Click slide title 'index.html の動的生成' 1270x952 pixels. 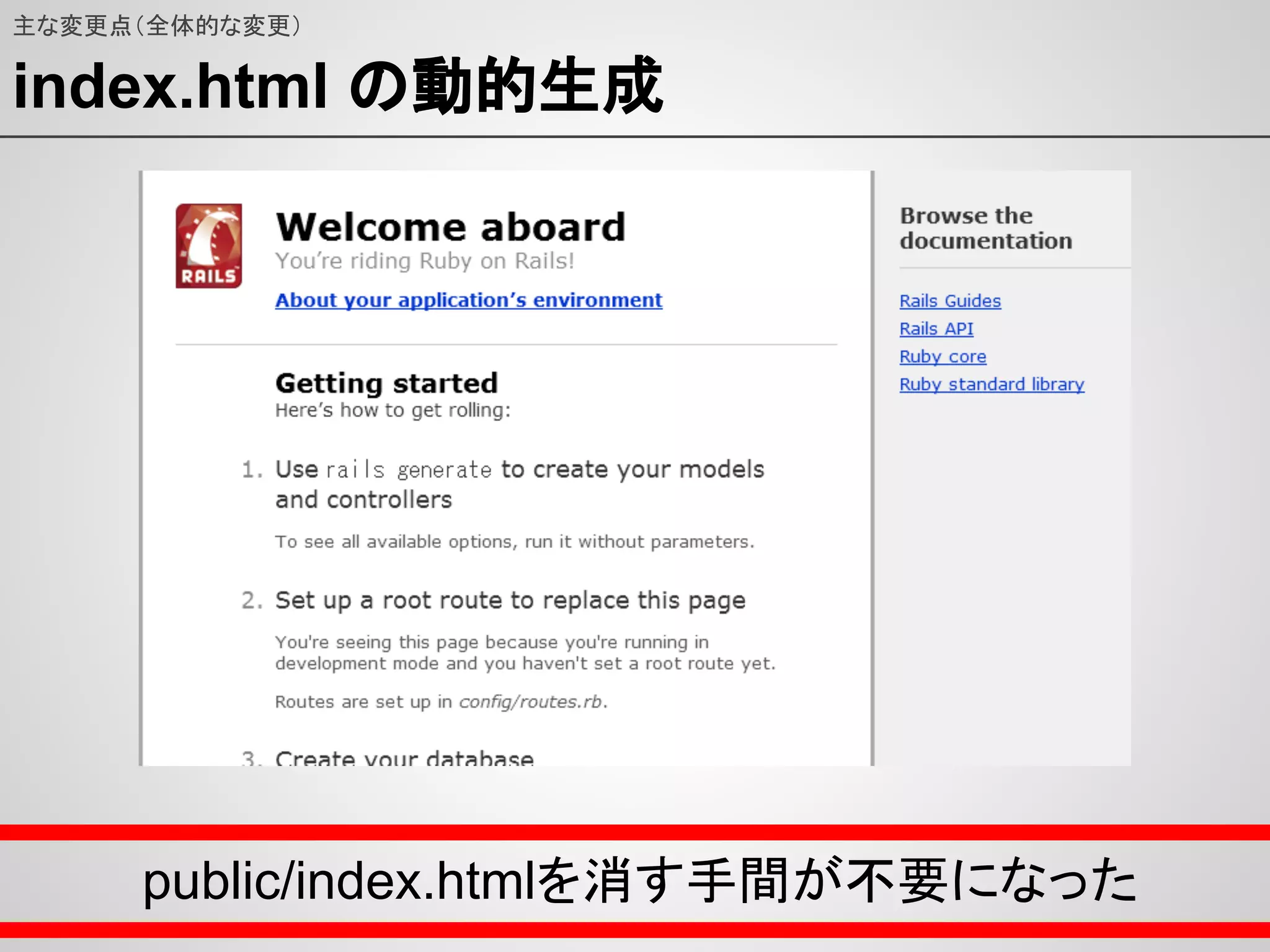pyautogui.click(x=338, y=85)
